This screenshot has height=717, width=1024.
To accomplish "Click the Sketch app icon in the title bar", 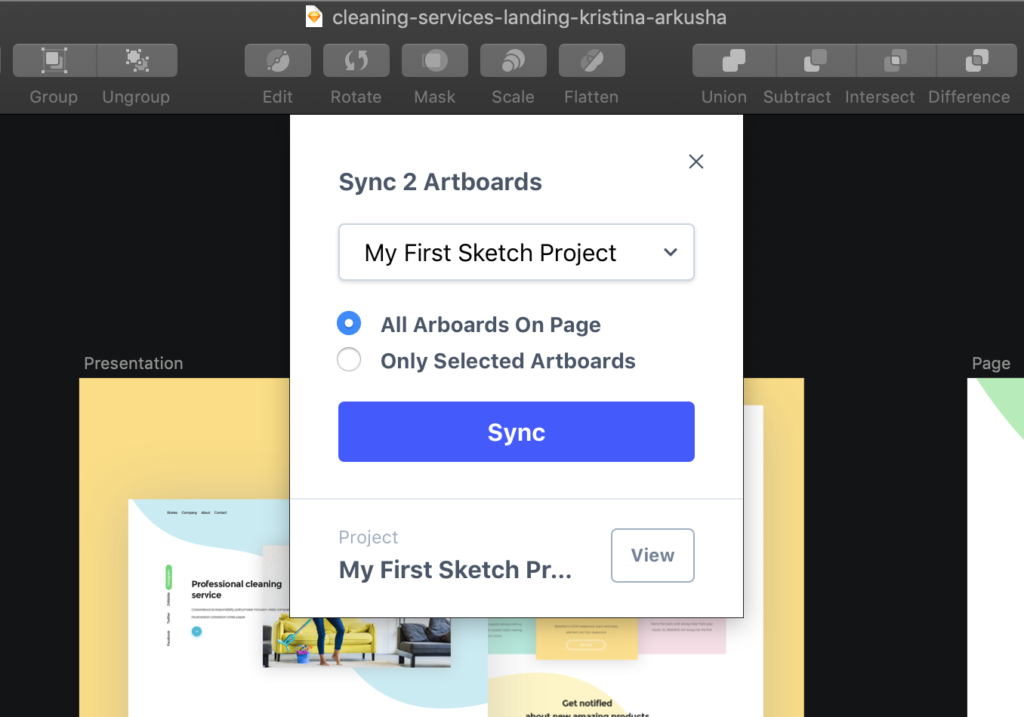I will tap(313, 16).
